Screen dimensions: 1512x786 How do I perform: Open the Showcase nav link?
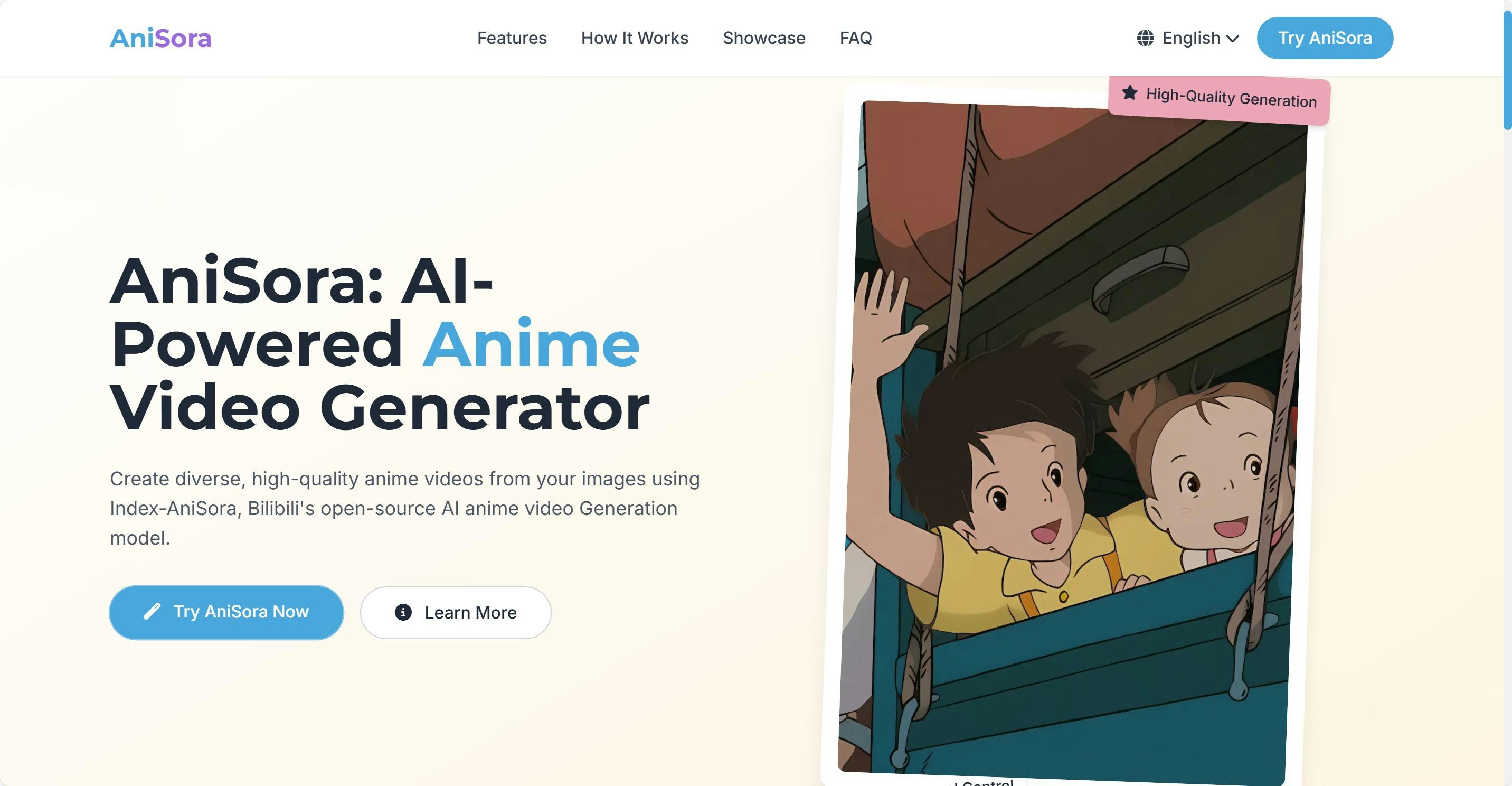[x=763, y=38]
